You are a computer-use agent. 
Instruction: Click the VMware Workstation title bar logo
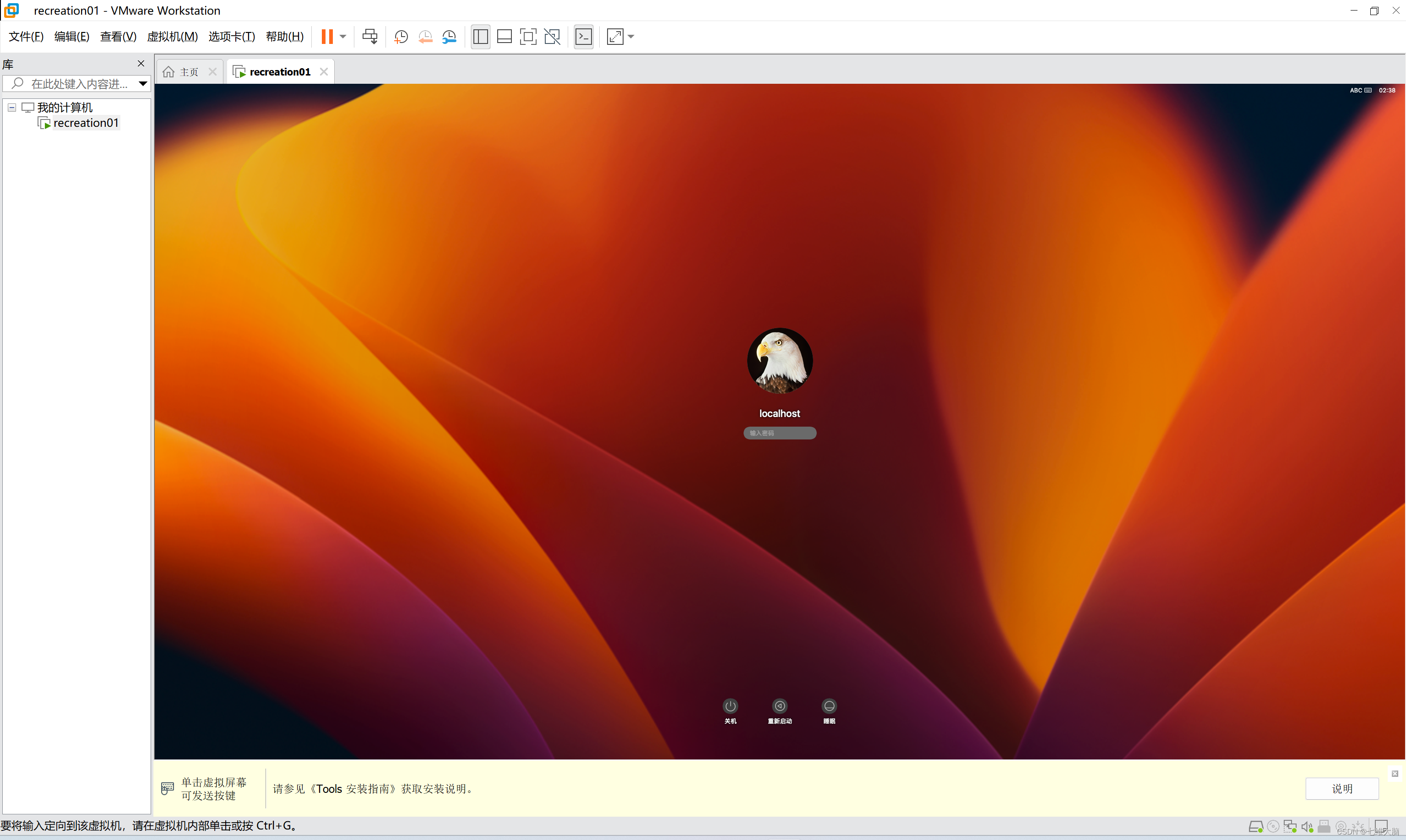(12, 10)
